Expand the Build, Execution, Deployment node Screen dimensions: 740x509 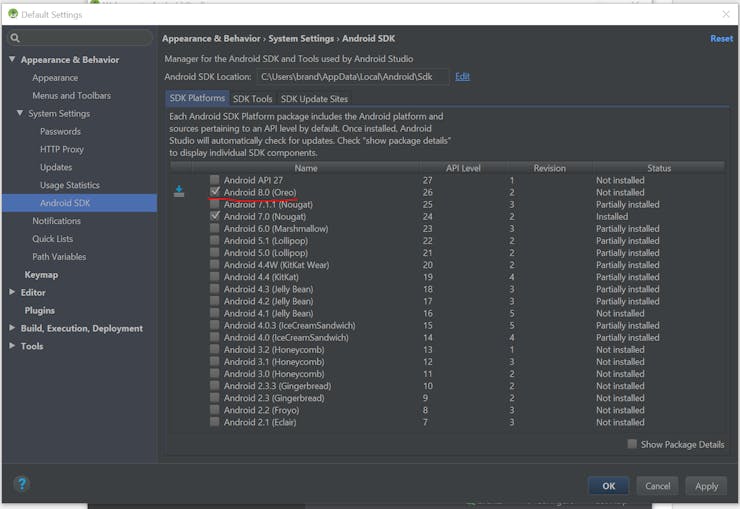point(12,328)
